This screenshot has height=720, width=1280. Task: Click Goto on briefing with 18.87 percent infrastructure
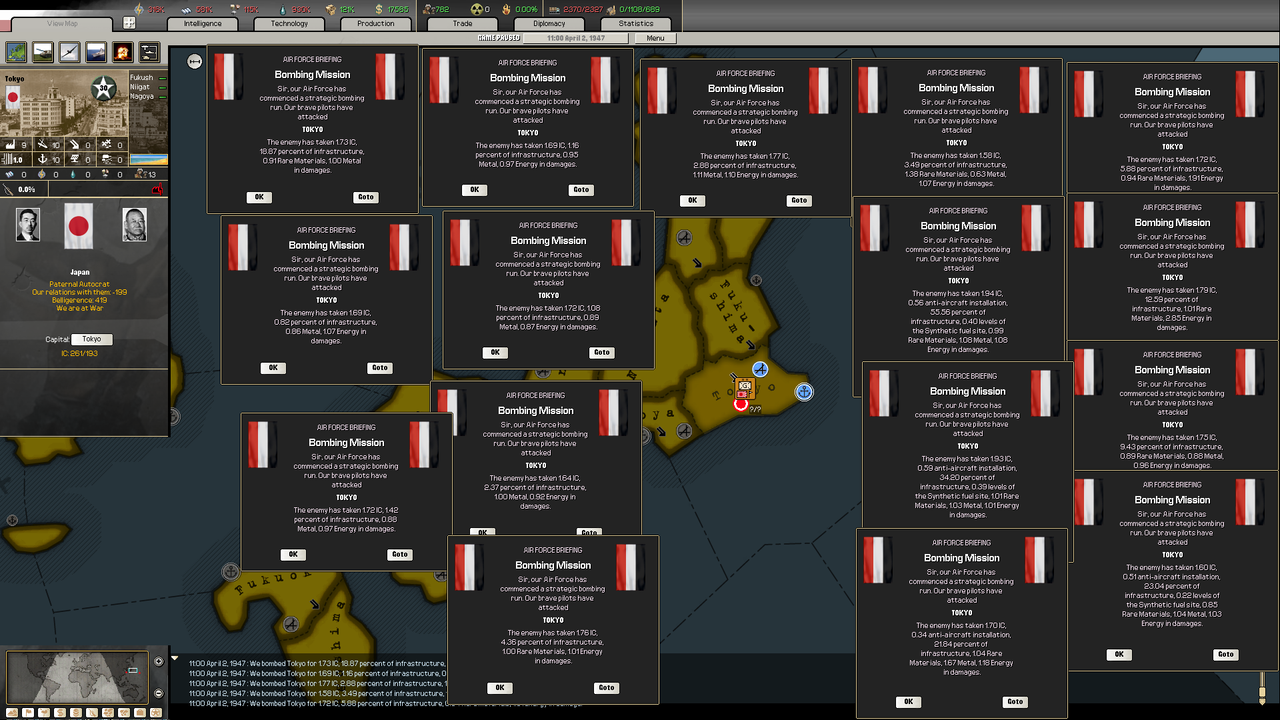[x=366, y=197]
